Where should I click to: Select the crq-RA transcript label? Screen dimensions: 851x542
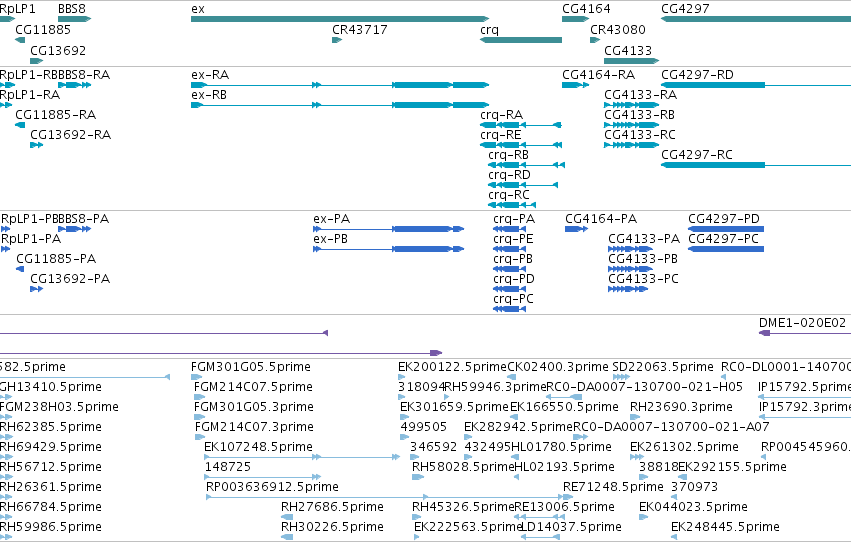tap(501, 115)
